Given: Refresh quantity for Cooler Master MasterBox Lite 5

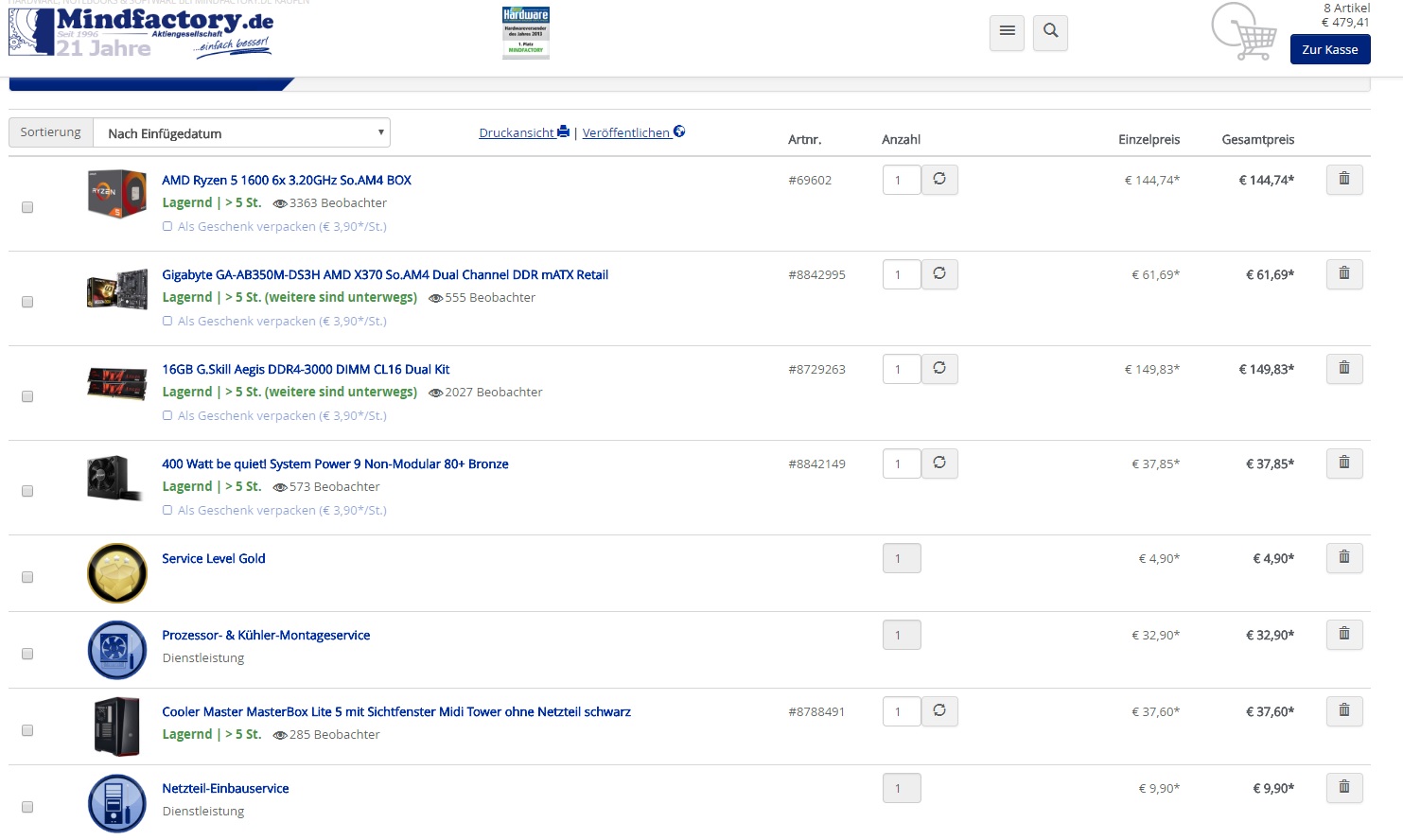Looking at the screenshot, I should point(939,710).
